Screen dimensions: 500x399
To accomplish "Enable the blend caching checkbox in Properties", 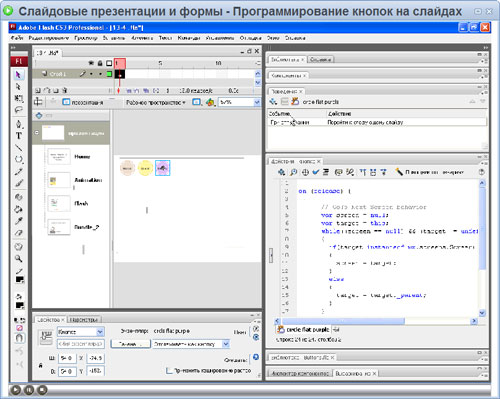I will [169, 370].
